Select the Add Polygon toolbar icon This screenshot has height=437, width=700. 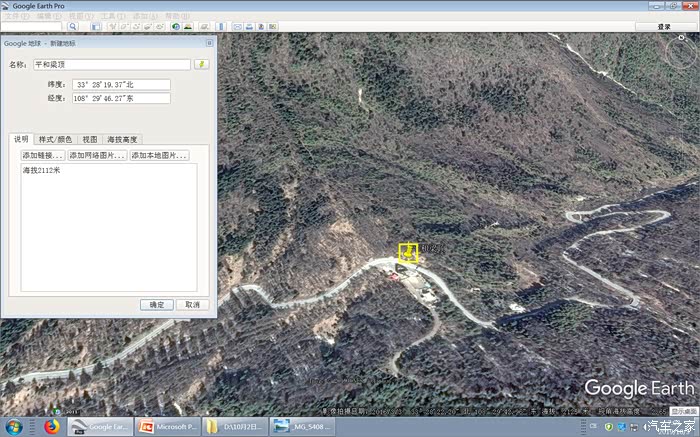pyautogui.click(x=125, y=26)
